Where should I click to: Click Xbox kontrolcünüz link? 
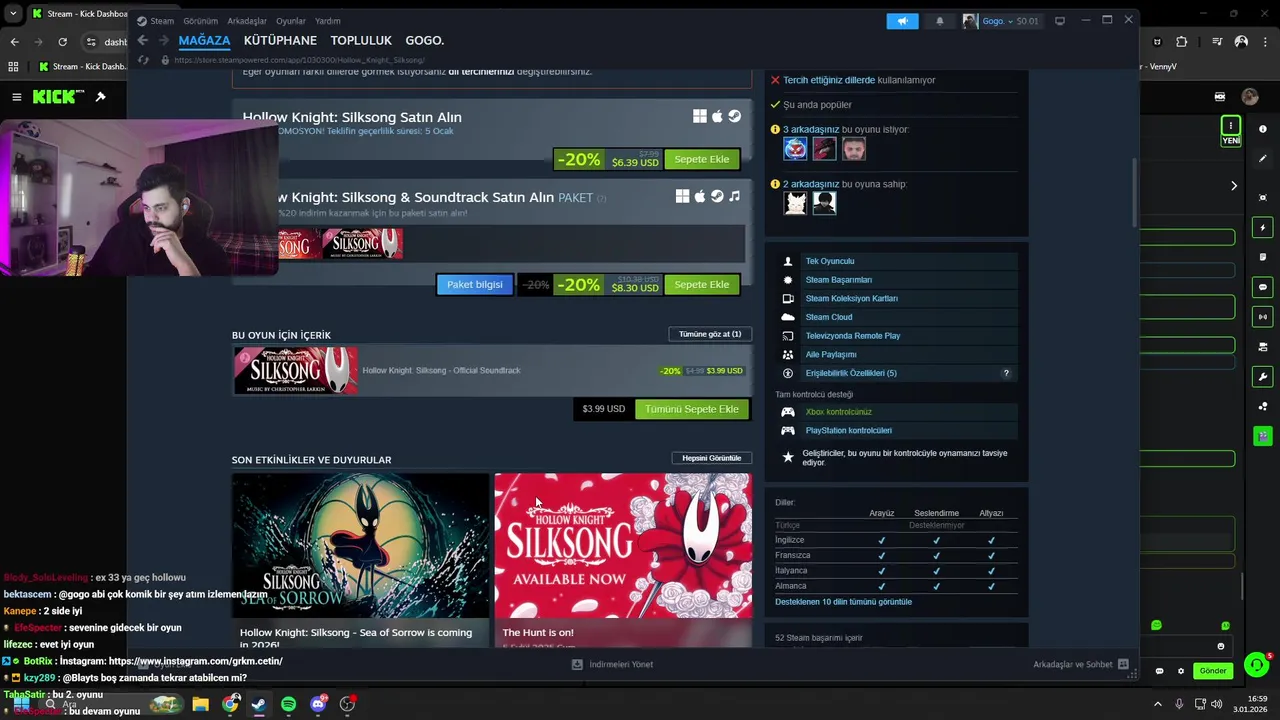[x=838, y=412]
